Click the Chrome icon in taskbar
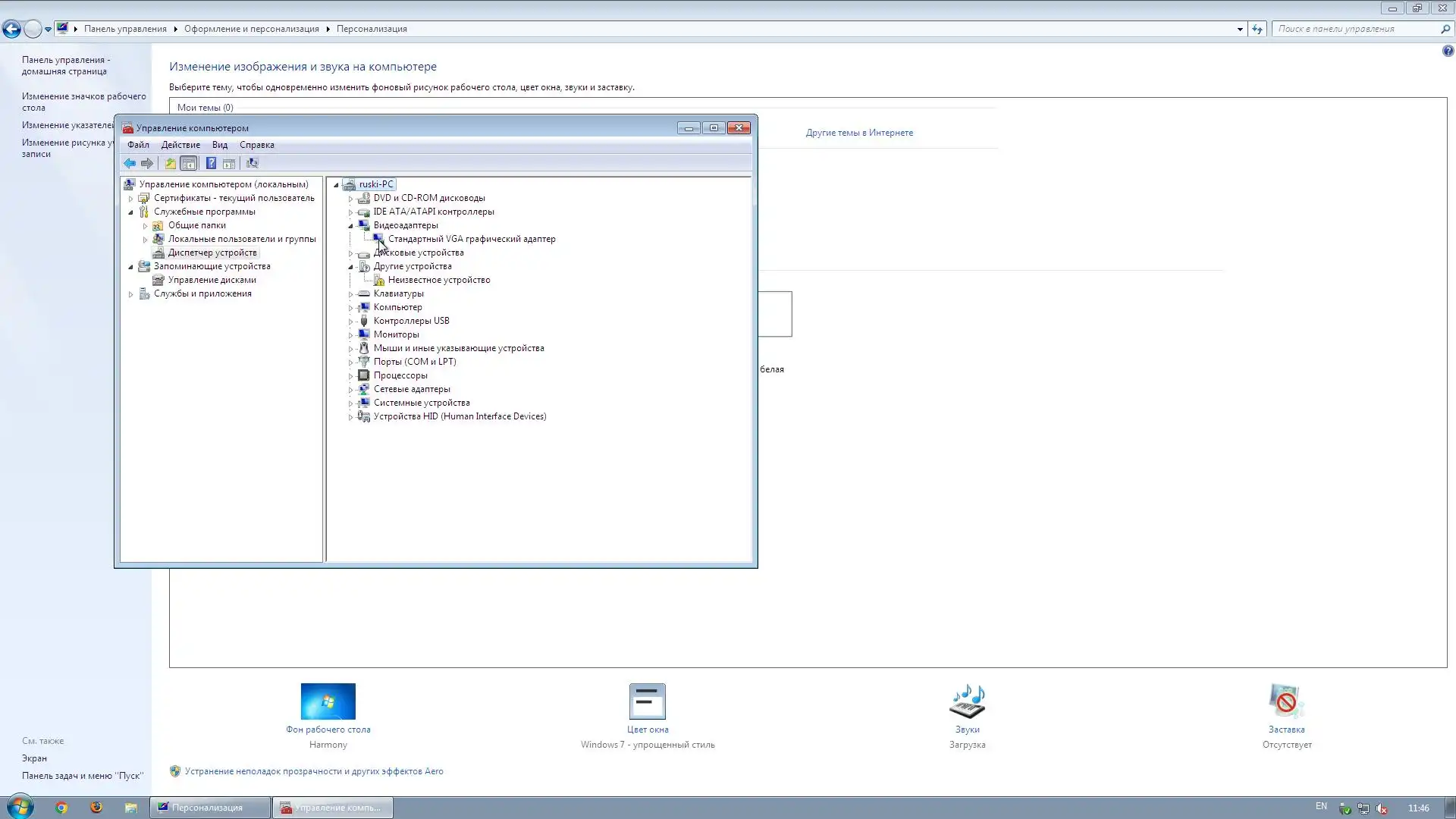 (61, 808)
